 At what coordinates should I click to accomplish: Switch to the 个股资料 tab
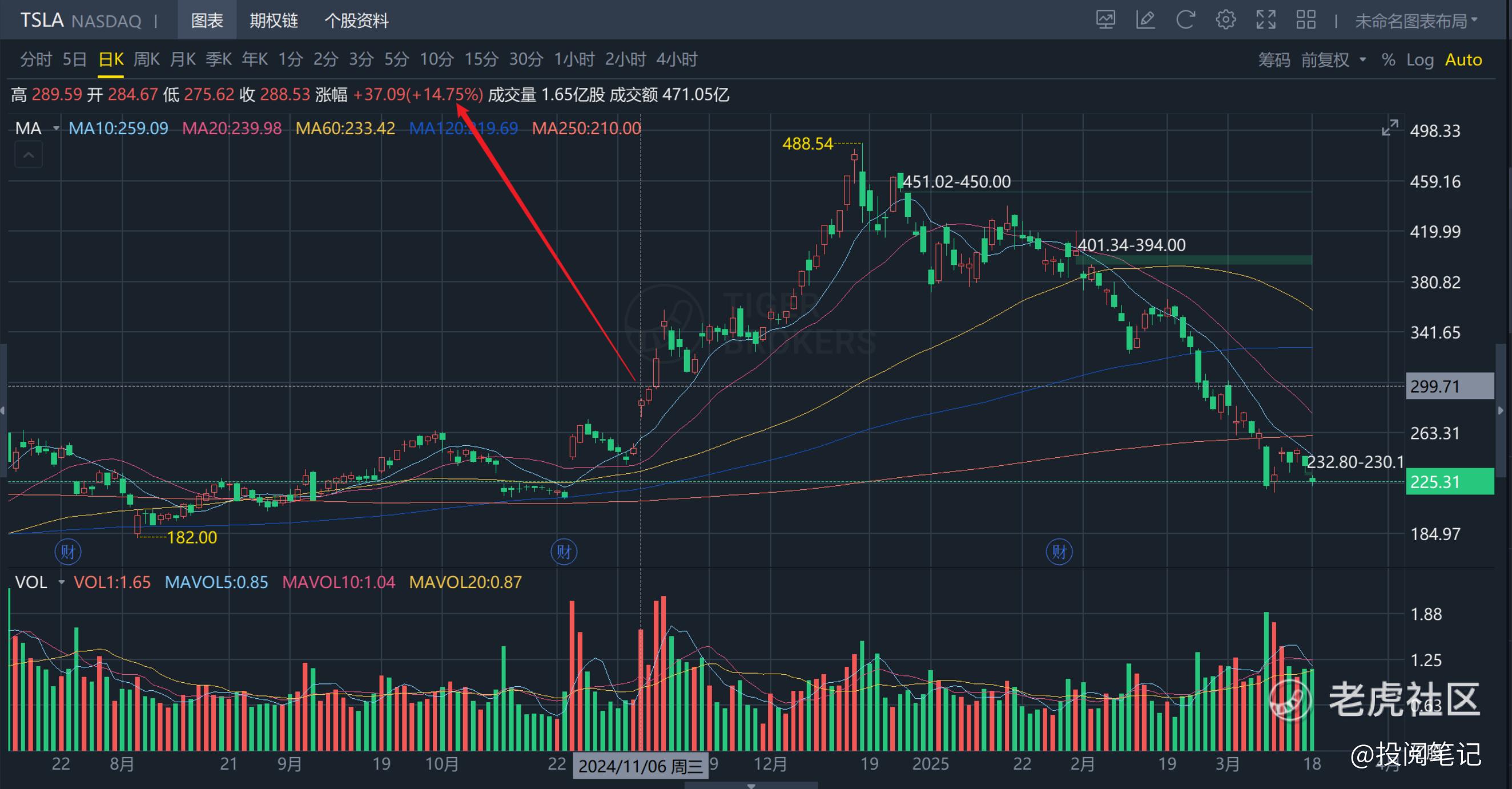(356, 21)
